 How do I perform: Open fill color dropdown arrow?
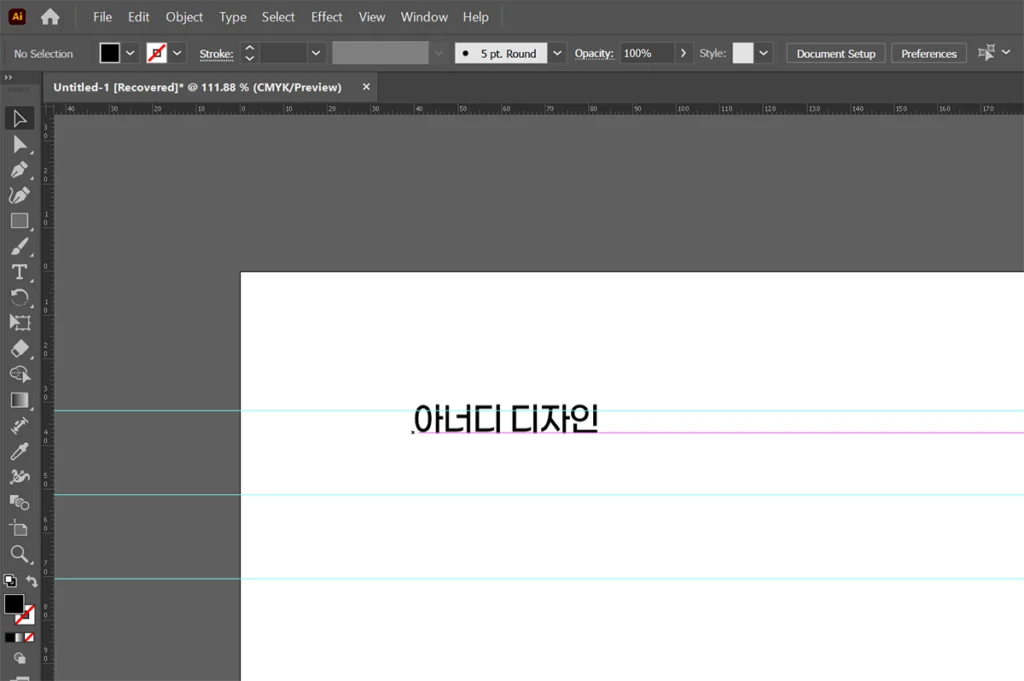[130, 53]
